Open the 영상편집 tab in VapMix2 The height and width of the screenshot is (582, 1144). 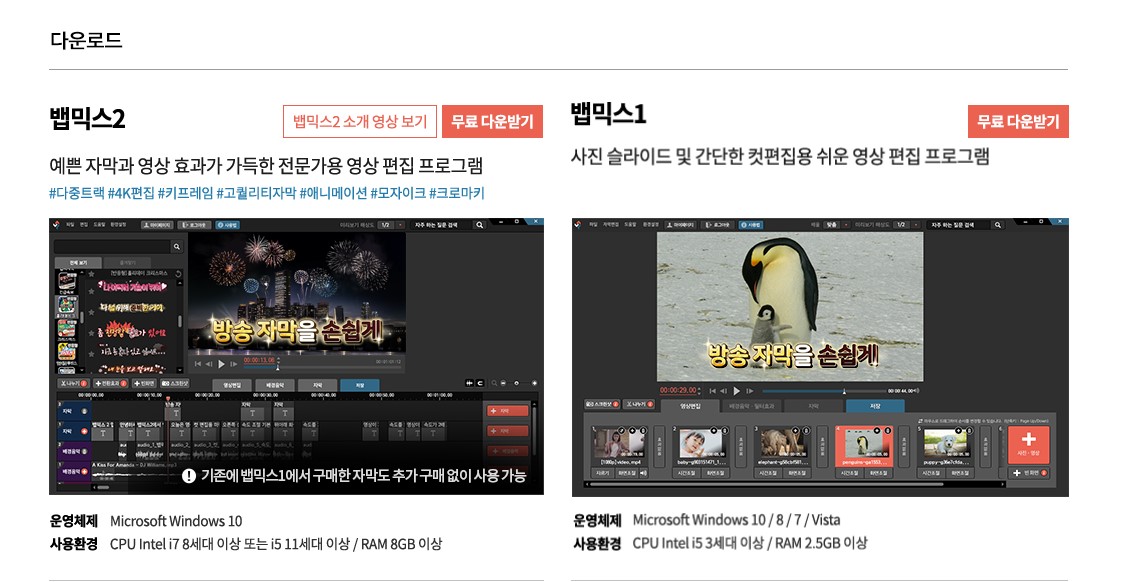(x=232, y=385)
